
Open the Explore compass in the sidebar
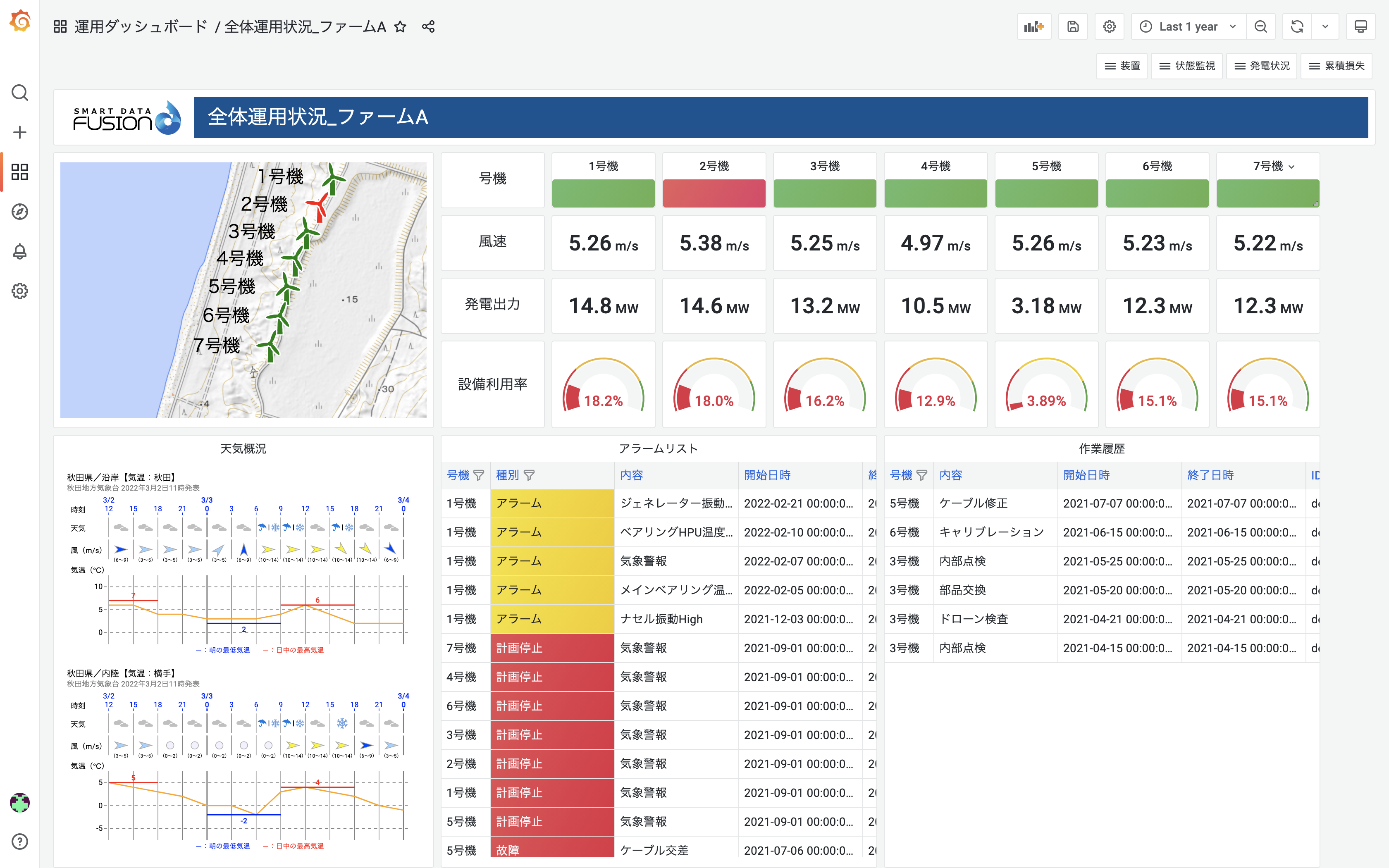click(x=19, y=212)
